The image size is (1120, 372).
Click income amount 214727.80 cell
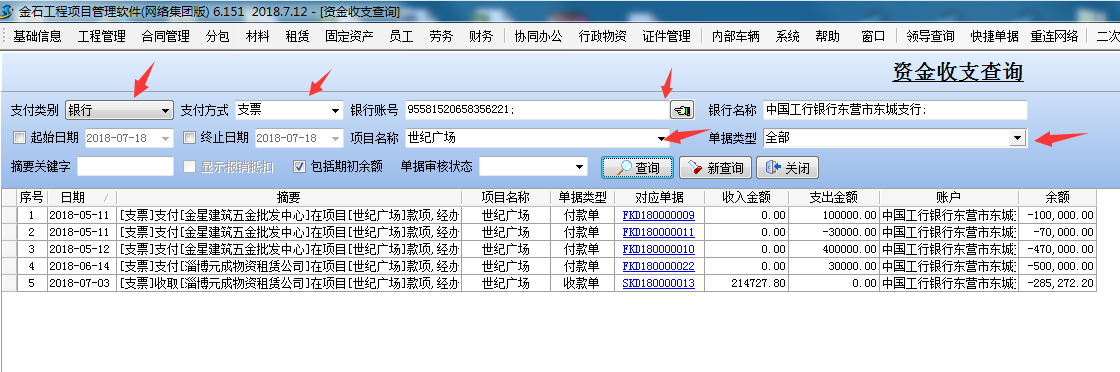(746, 283)
